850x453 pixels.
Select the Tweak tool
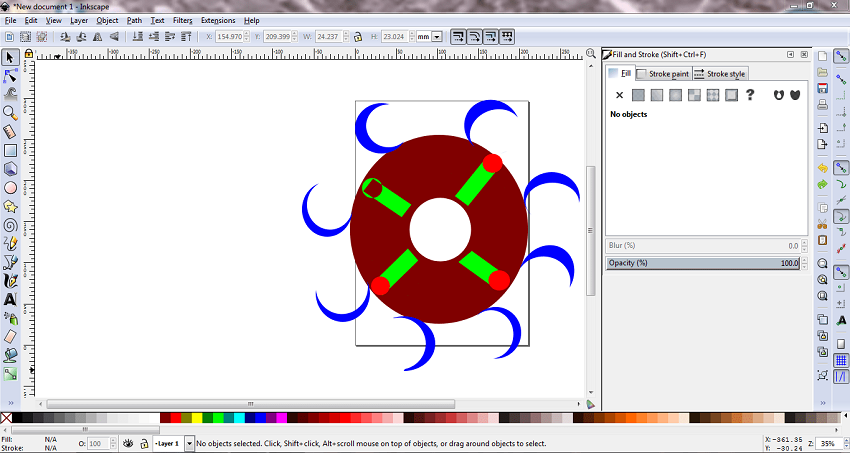point(10,94)
